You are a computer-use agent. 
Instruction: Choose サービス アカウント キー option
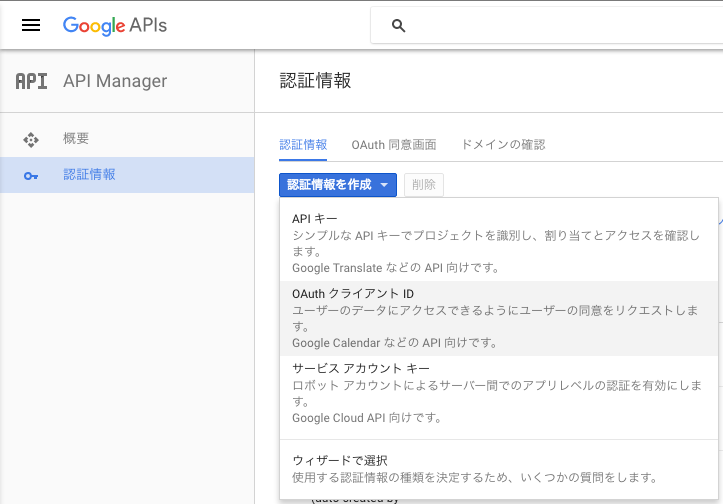tap(498, 393)
